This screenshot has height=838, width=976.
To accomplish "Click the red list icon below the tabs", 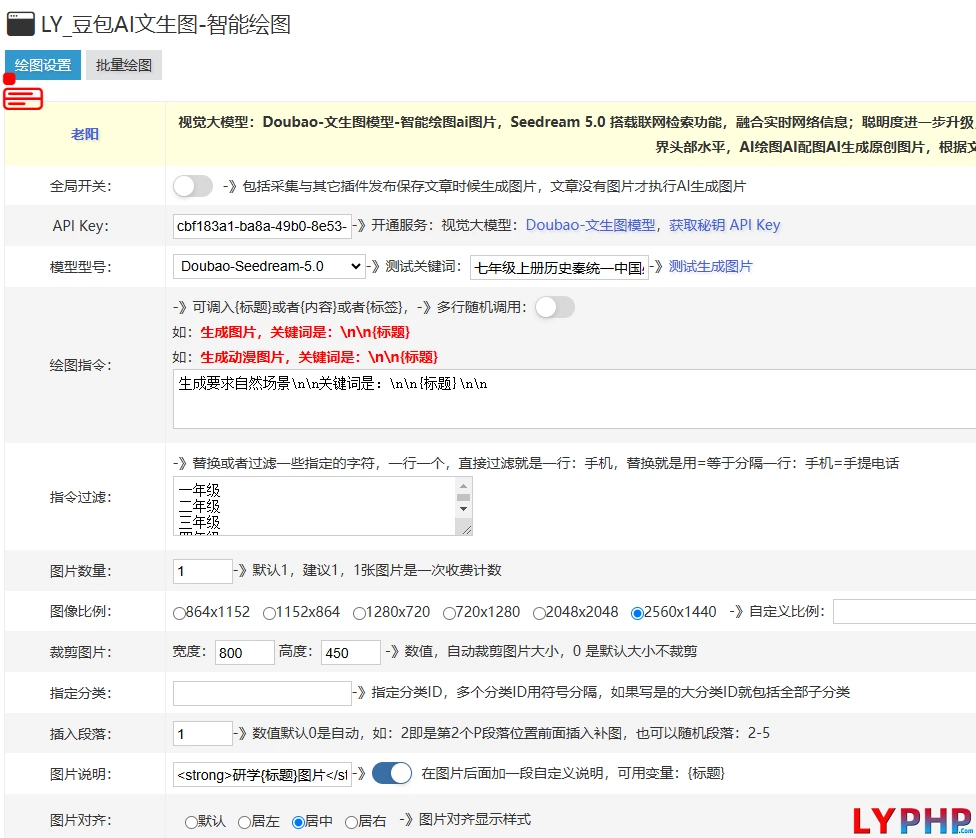I will point(23,97).
